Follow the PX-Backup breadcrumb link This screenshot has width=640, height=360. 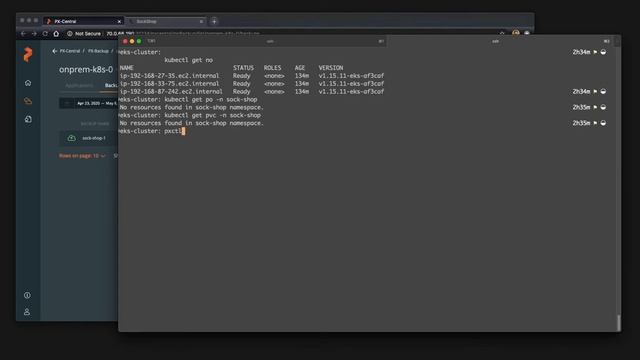(98, 51)
